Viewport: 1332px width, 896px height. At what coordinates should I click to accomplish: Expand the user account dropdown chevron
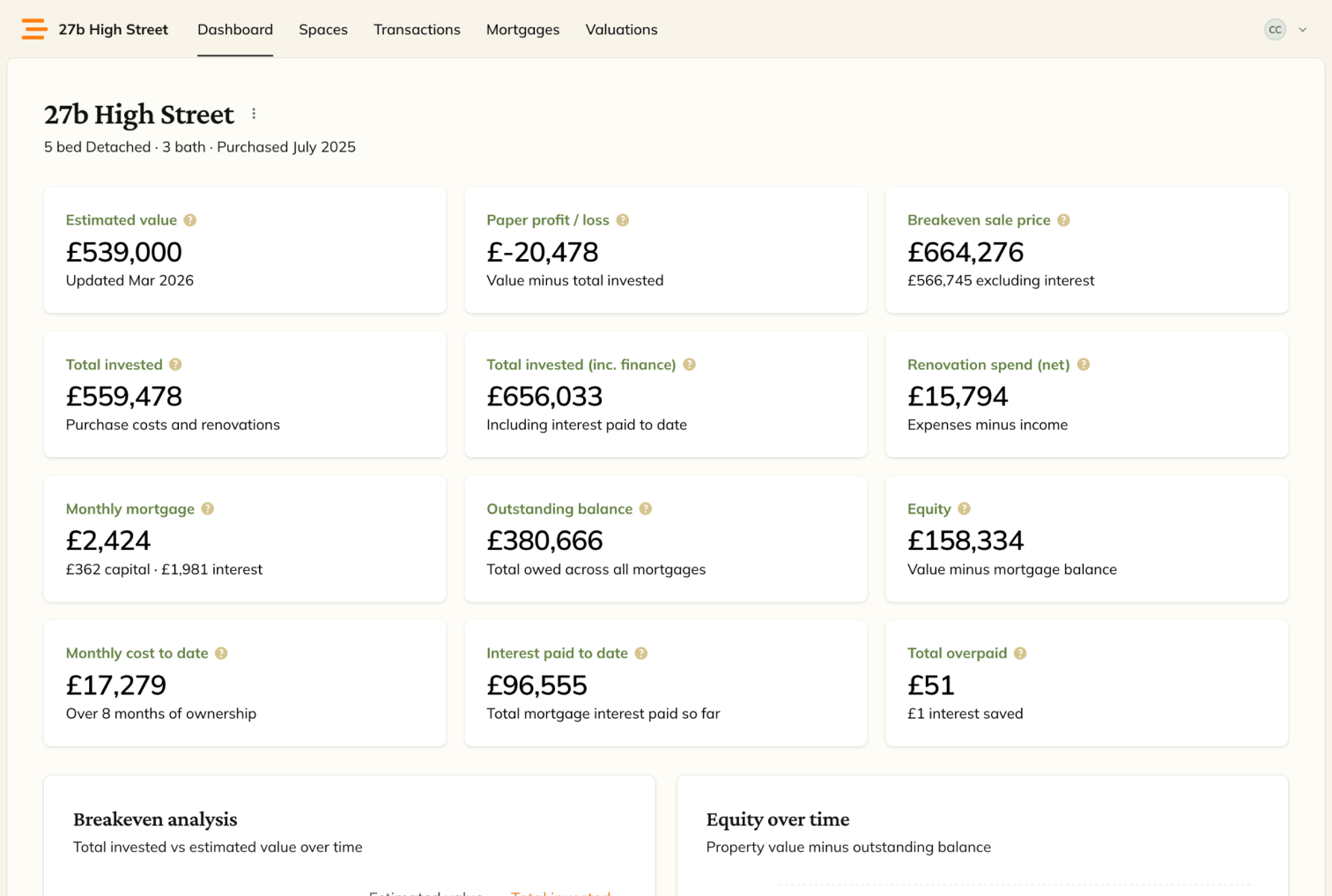[x=1303, y=30]
